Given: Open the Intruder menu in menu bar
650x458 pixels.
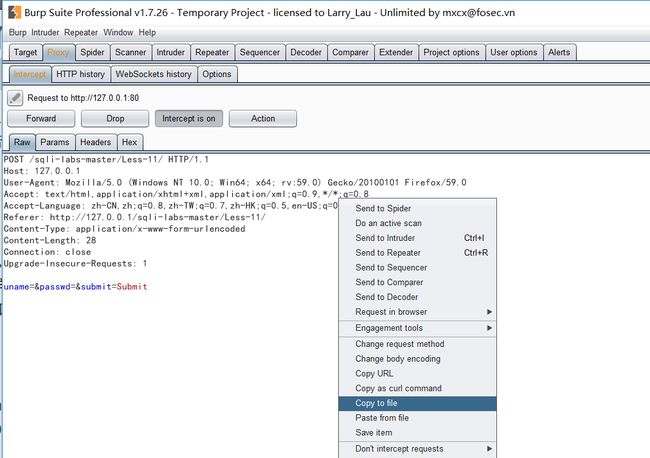Looking at the screenshot, I should [45, 32].
